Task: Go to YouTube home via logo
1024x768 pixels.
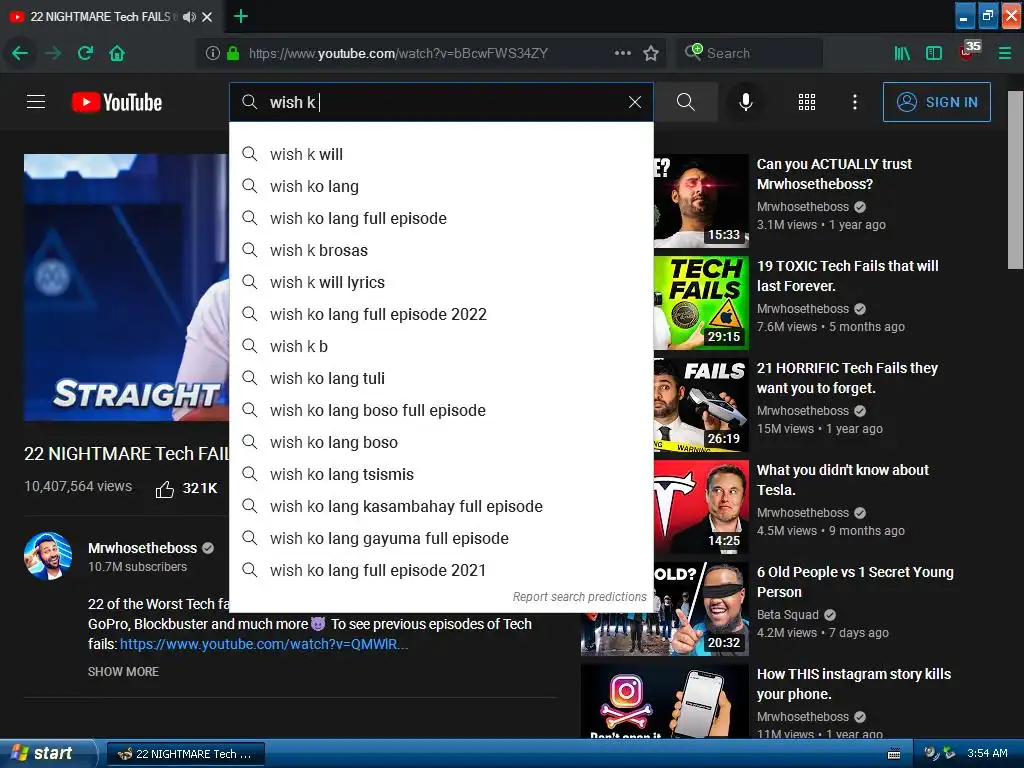Action: click(x=117, y=102)
